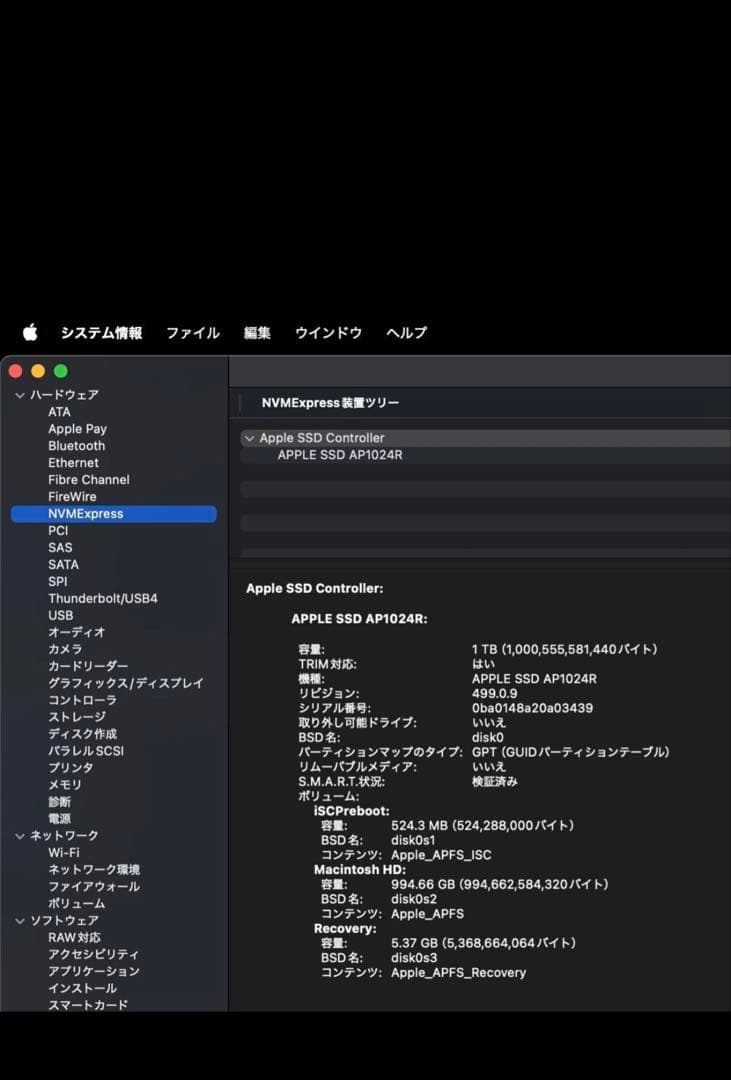Screen dimensions: 731x1080
Task: Click the Apple_APFS_Recovery content value
Action: (x=458, y=973)
